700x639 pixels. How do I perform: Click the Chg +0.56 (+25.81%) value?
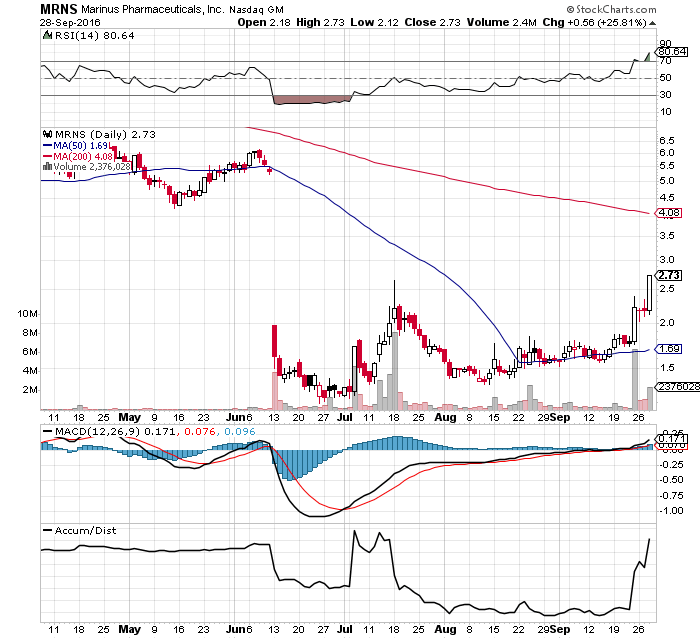coord(594,22)
